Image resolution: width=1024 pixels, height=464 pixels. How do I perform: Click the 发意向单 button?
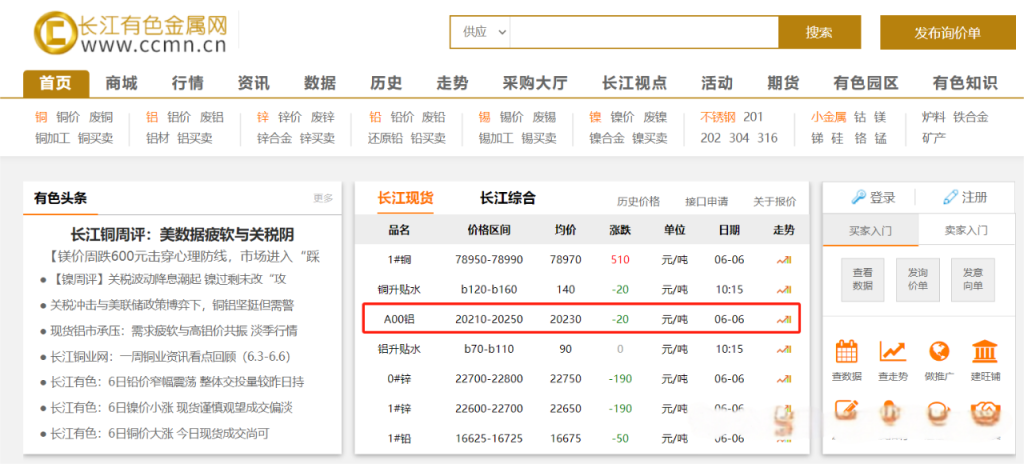tap(972, 280)
